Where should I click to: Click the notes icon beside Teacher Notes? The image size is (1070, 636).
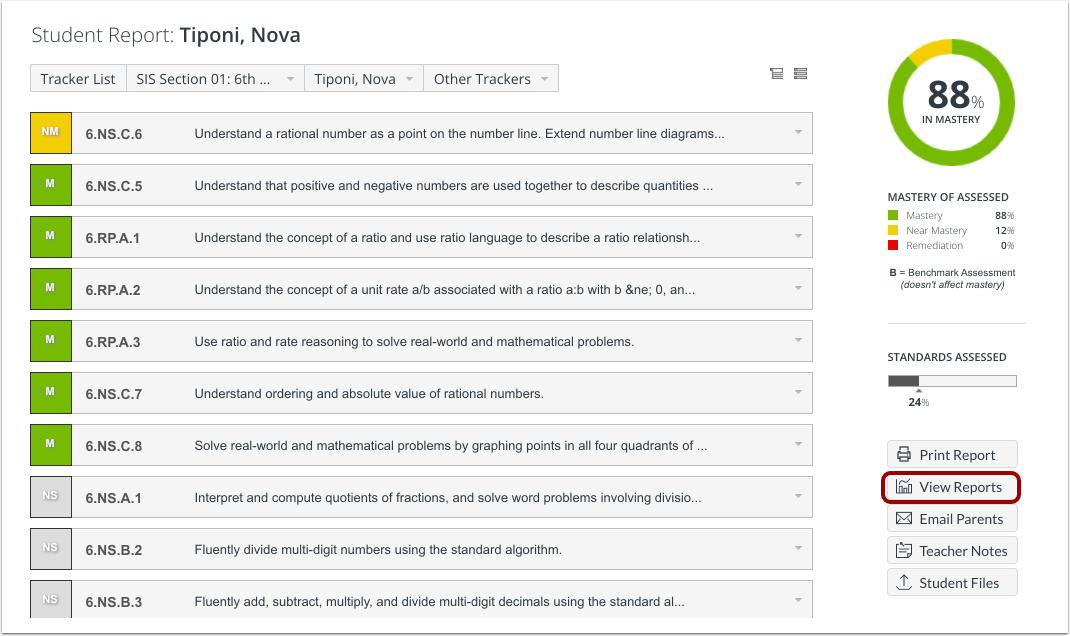903,550
